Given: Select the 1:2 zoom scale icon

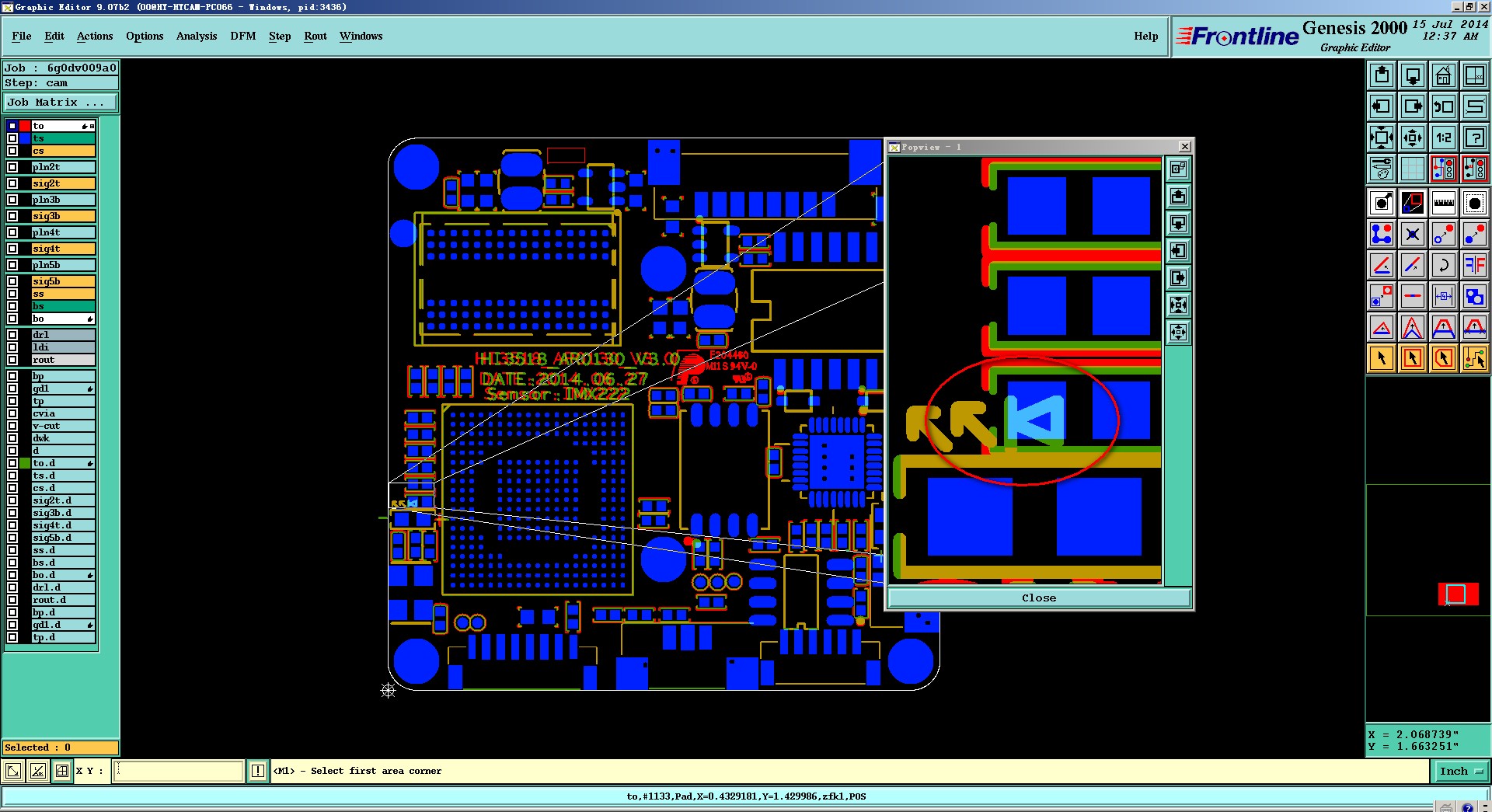Looking at the screenshot, I should click(x=1443, y=138).
